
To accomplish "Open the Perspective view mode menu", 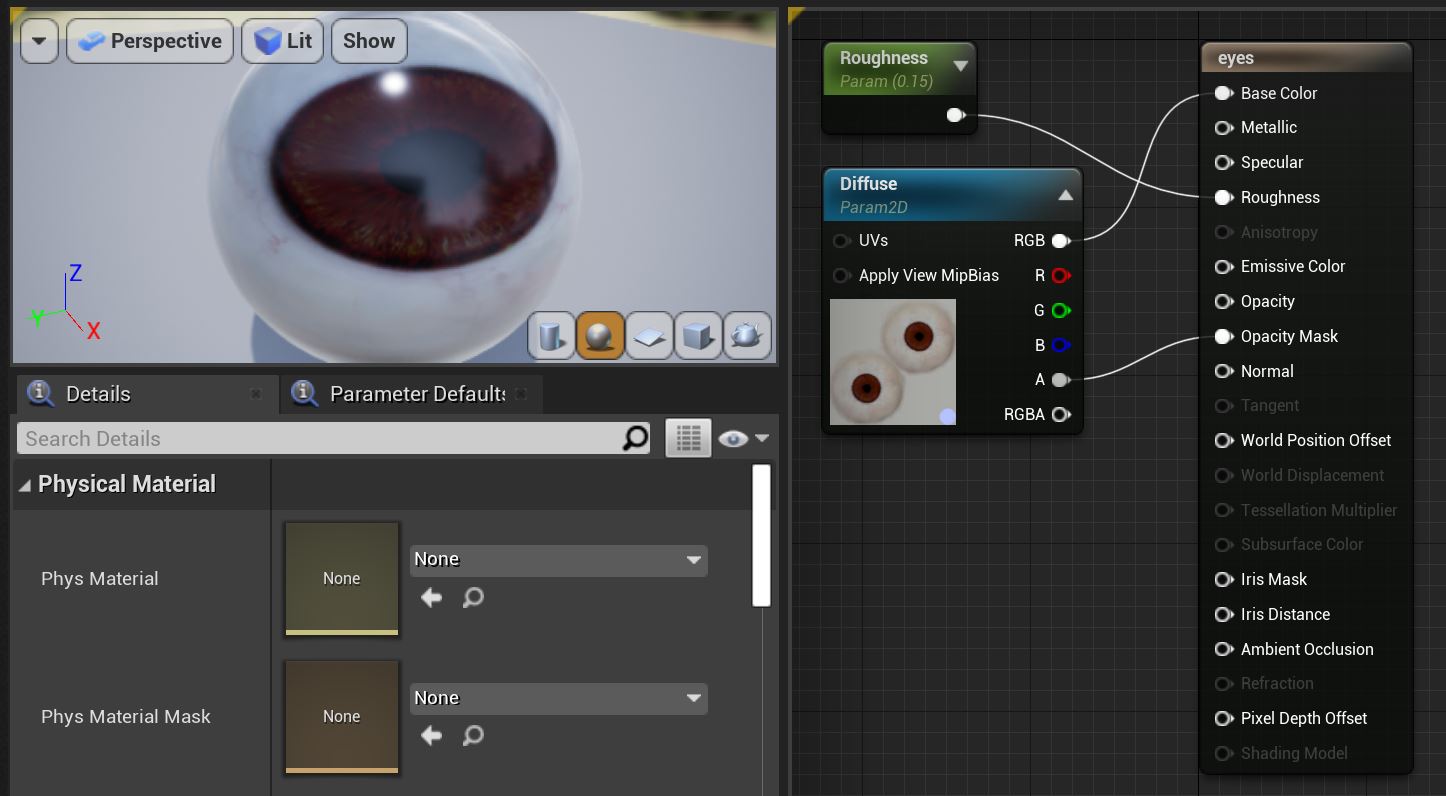I will (x=150, y=41).
